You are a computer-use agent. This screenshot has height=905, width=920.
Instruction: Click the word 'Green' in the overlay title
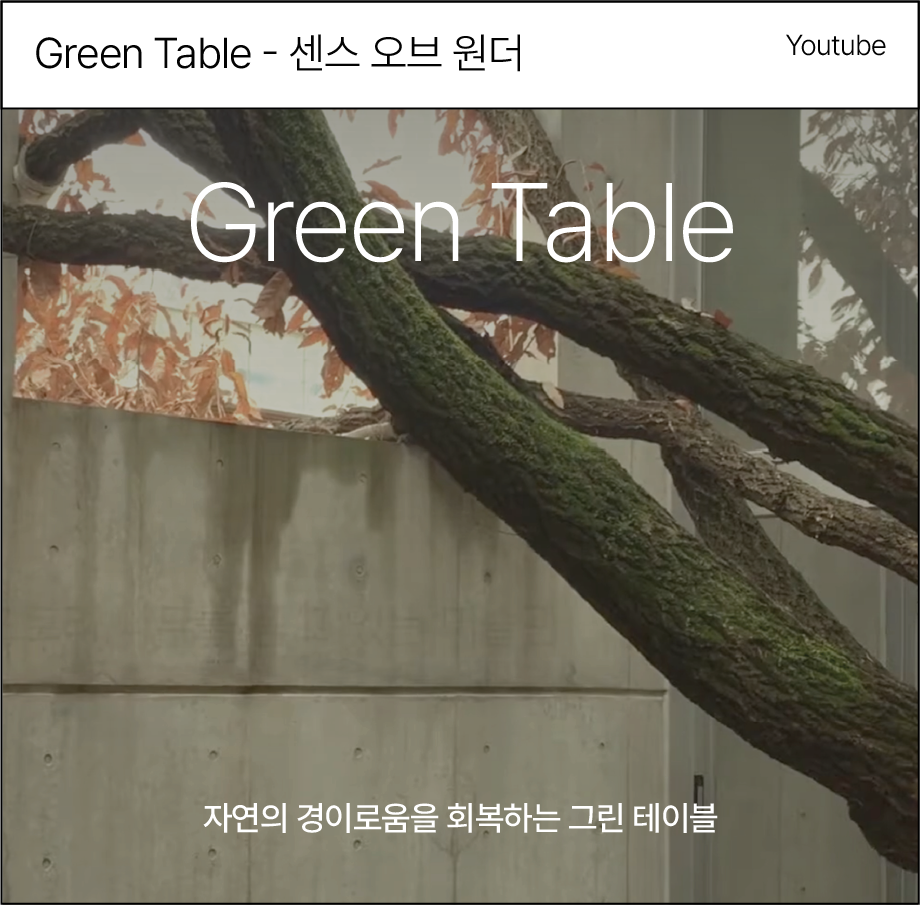point(325,223)
